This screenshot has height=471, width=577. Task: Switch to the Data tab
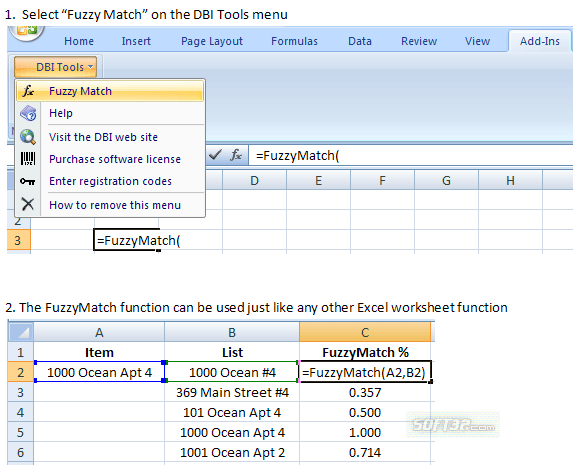[x=360, y=41]
